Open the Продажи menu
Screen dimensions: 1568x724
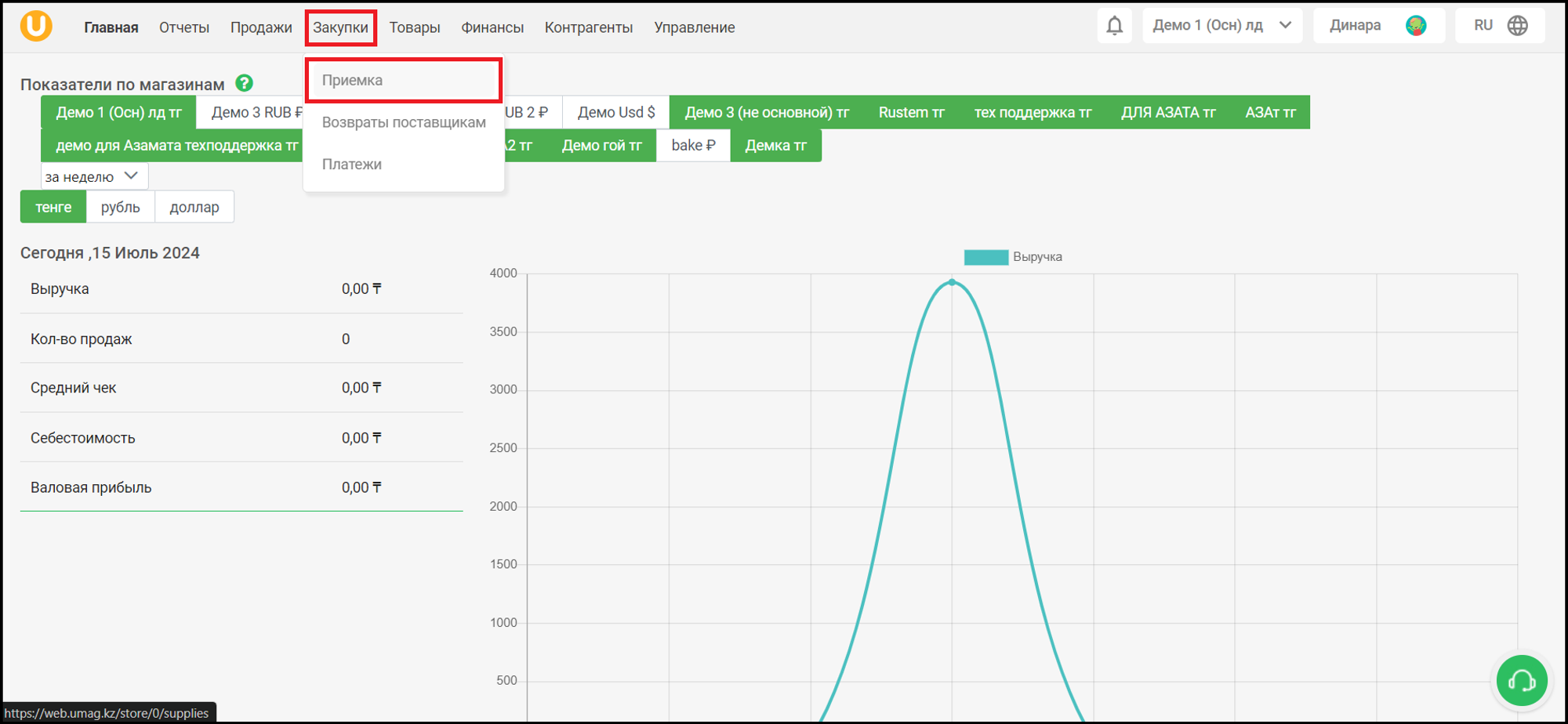(x=261, y=27)
